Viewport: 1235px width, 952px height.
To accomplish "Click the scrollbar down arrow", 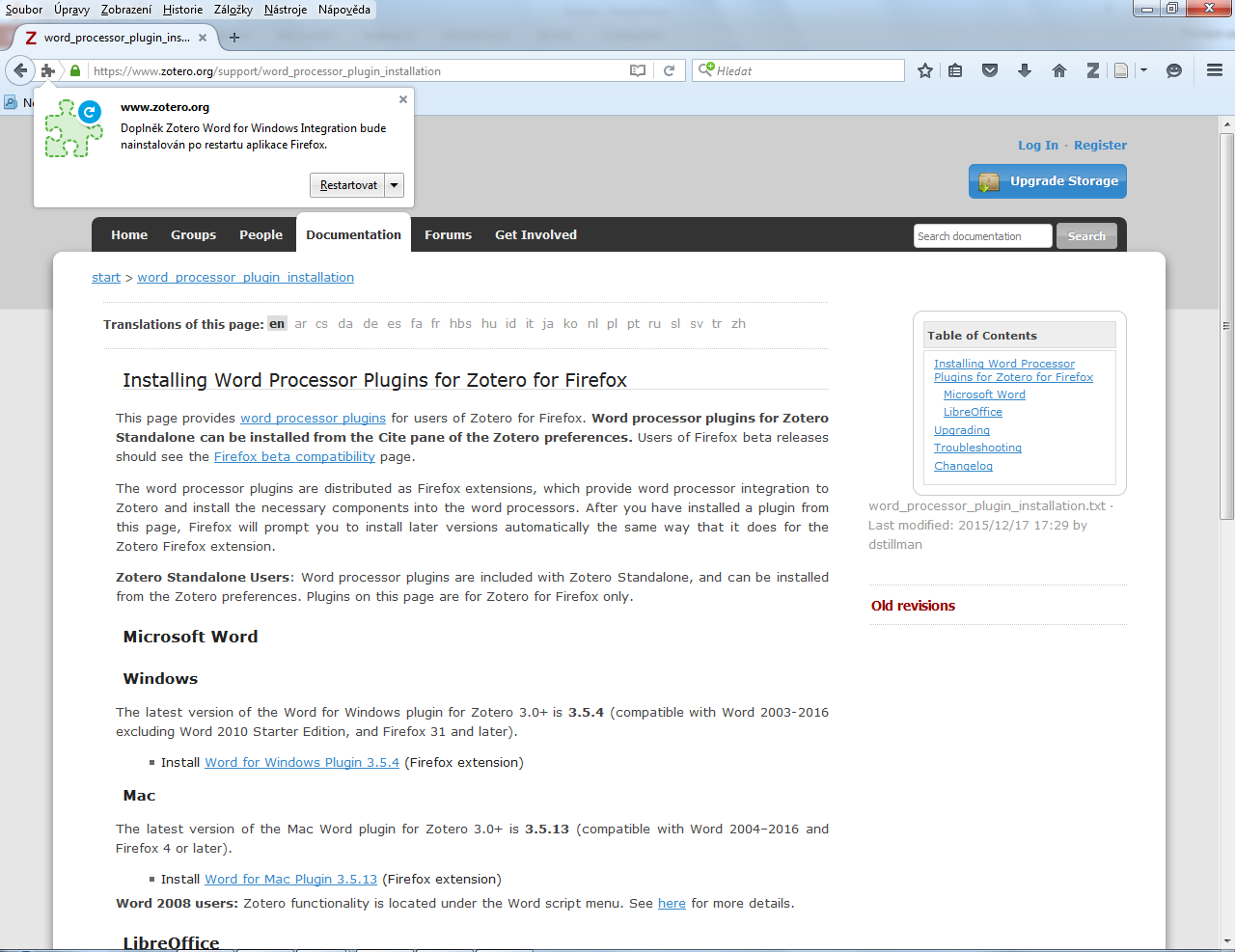I will coord(1227,940).
